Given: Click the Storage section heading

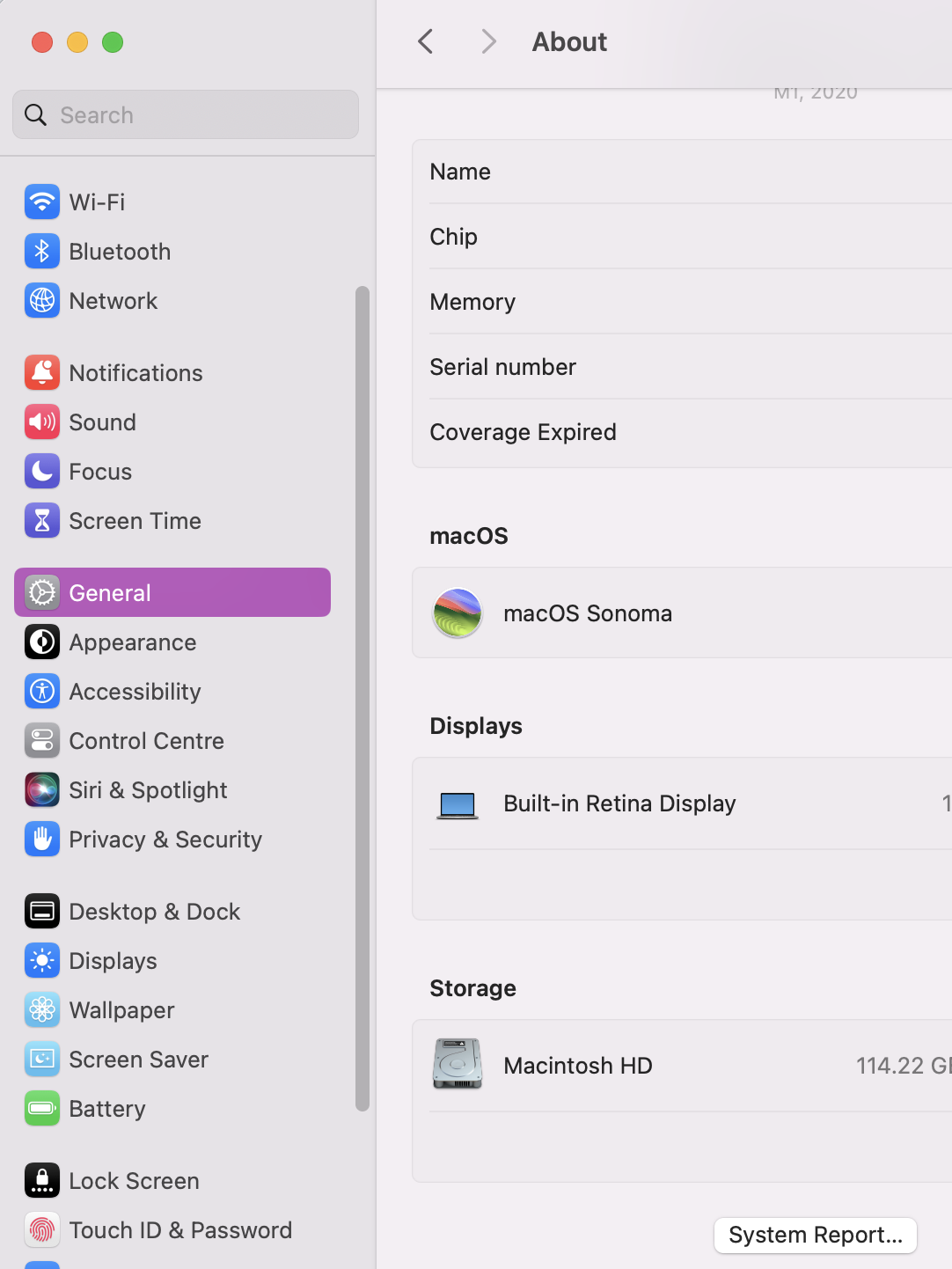Looking at the screenshot, I should pyautogui.click(x=472, y=988).
